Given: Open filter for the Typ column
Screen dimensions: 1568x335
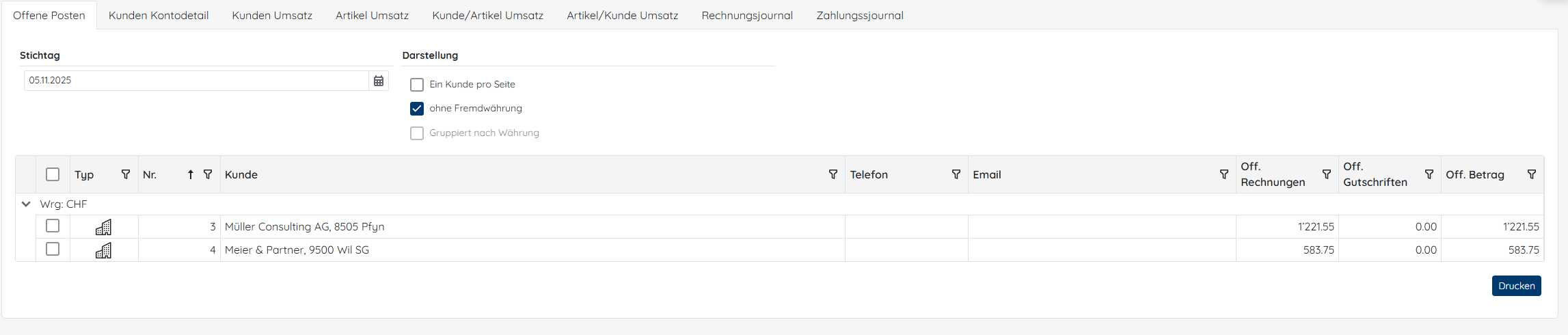Looking at the screenshot, I should pyautogui.click(x=126, y=174).
